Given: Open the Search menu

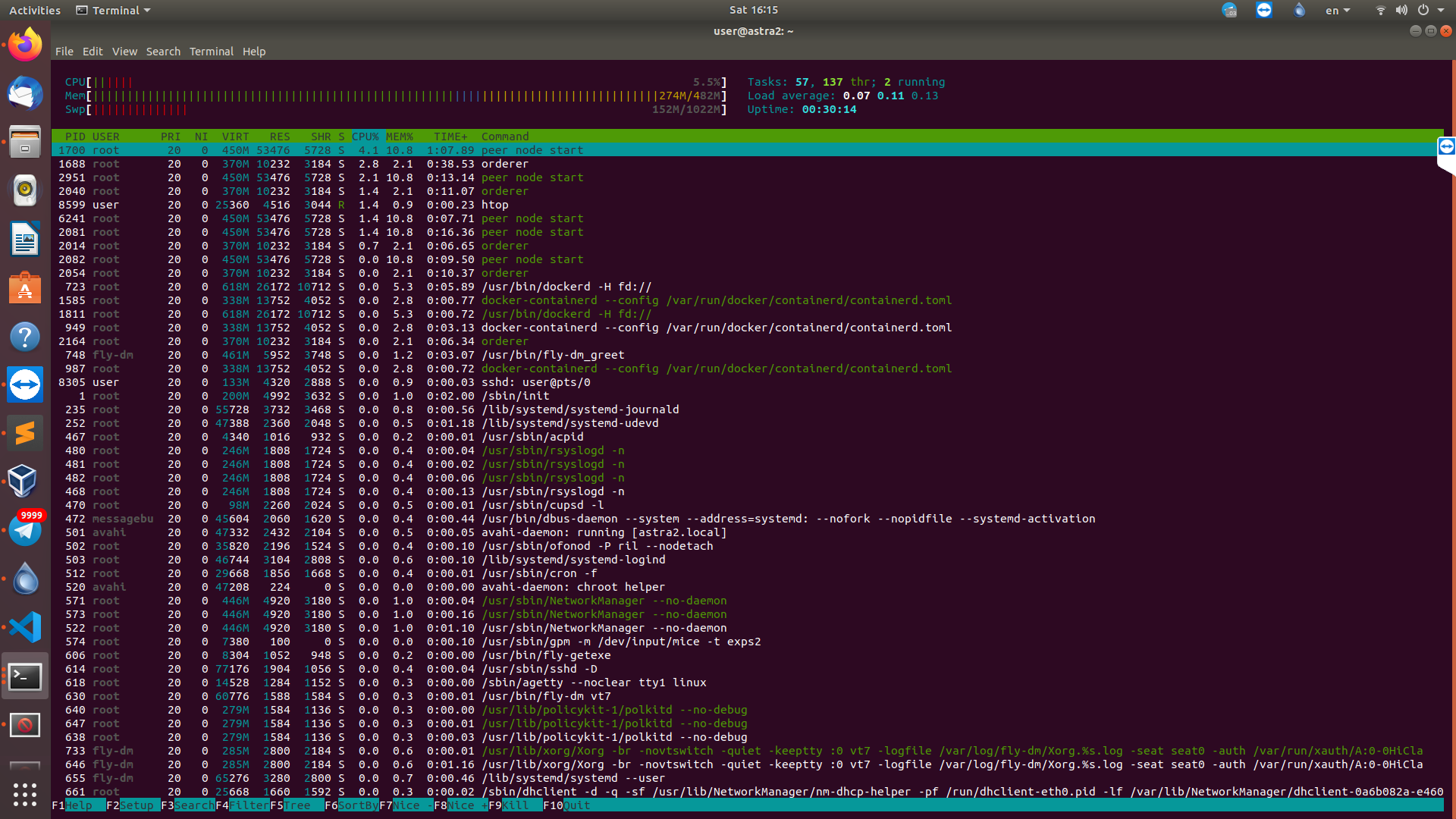Looking at the screenshot, I should pyautogui.click(x=163, y=52).
